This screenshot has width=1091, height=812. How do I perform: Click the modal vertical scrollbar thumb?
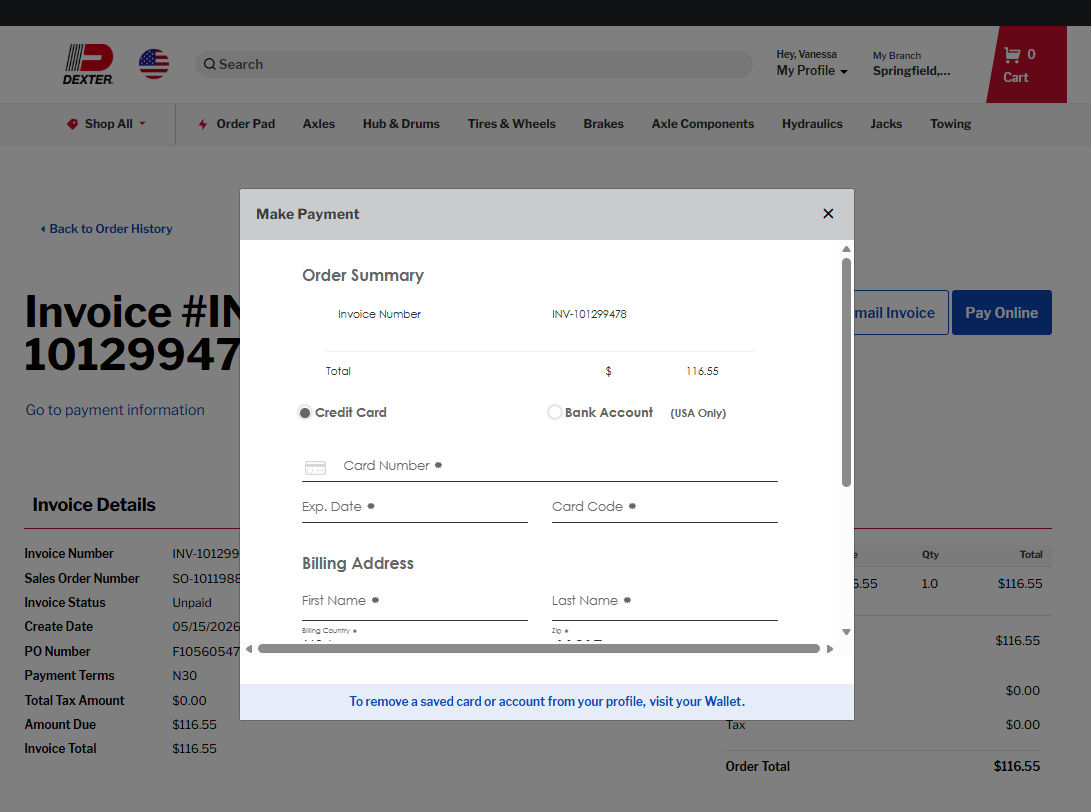tap(846, 372)
